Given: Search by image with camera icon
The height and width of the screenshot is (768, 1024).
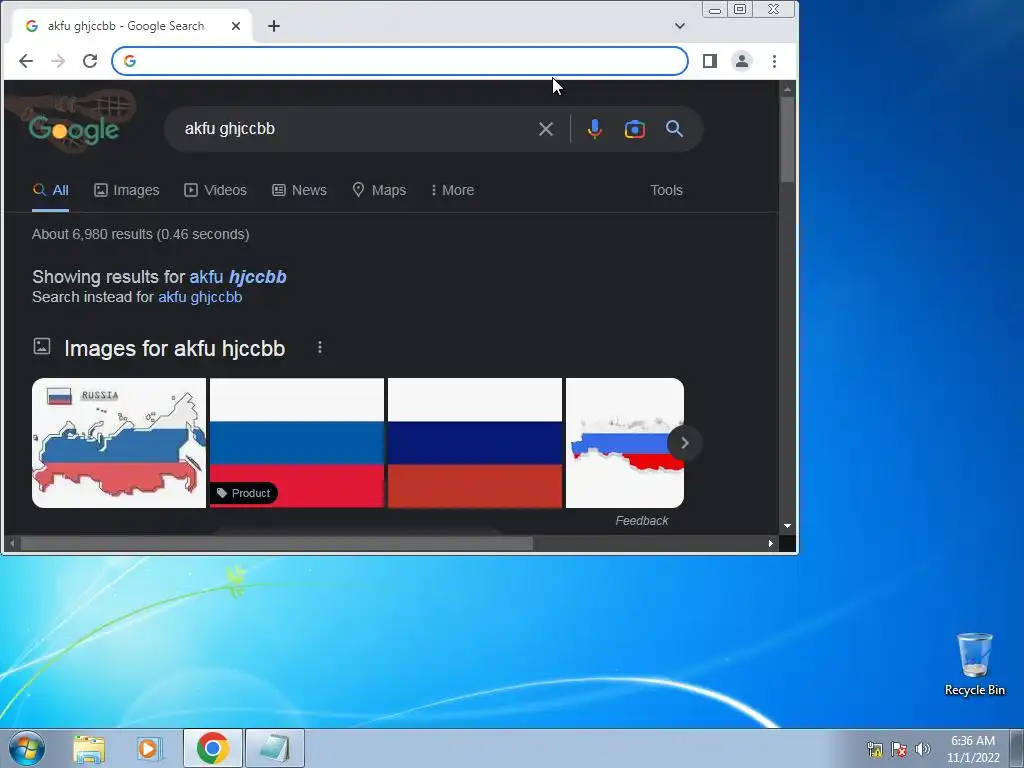Looking at the screenshot, I should pyautogui.click(x=634, y=129).
